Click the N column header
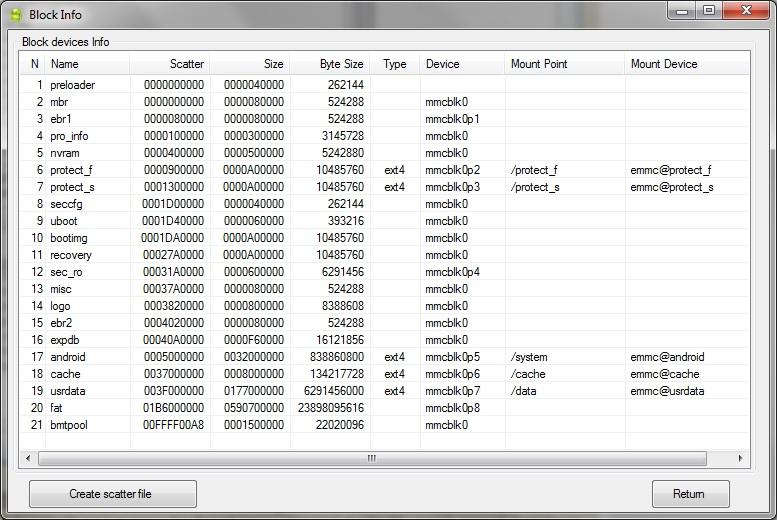The image size is (777, 520). click(34, 64)
